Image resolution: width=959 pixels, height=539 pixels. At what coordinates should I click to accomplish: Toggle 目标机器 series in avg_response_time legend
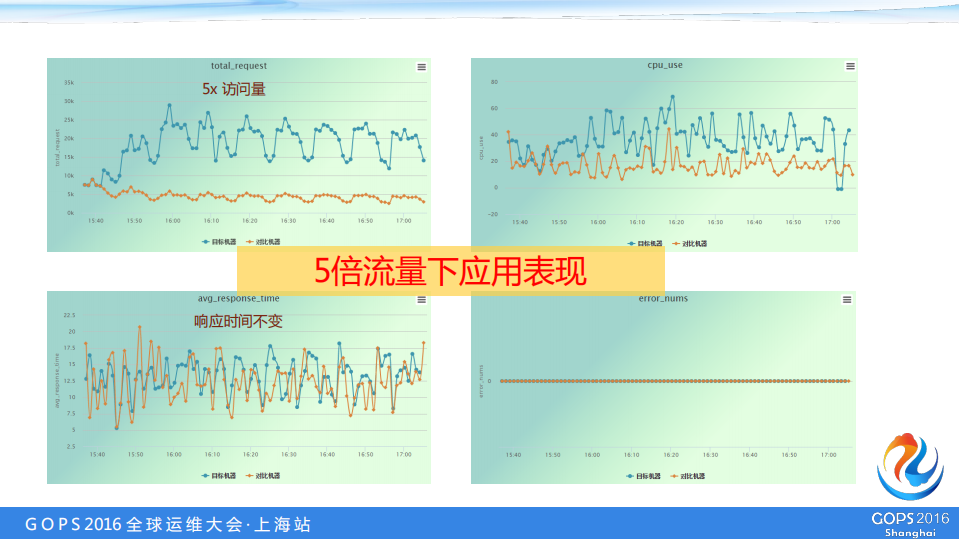(x=219, y=475)
